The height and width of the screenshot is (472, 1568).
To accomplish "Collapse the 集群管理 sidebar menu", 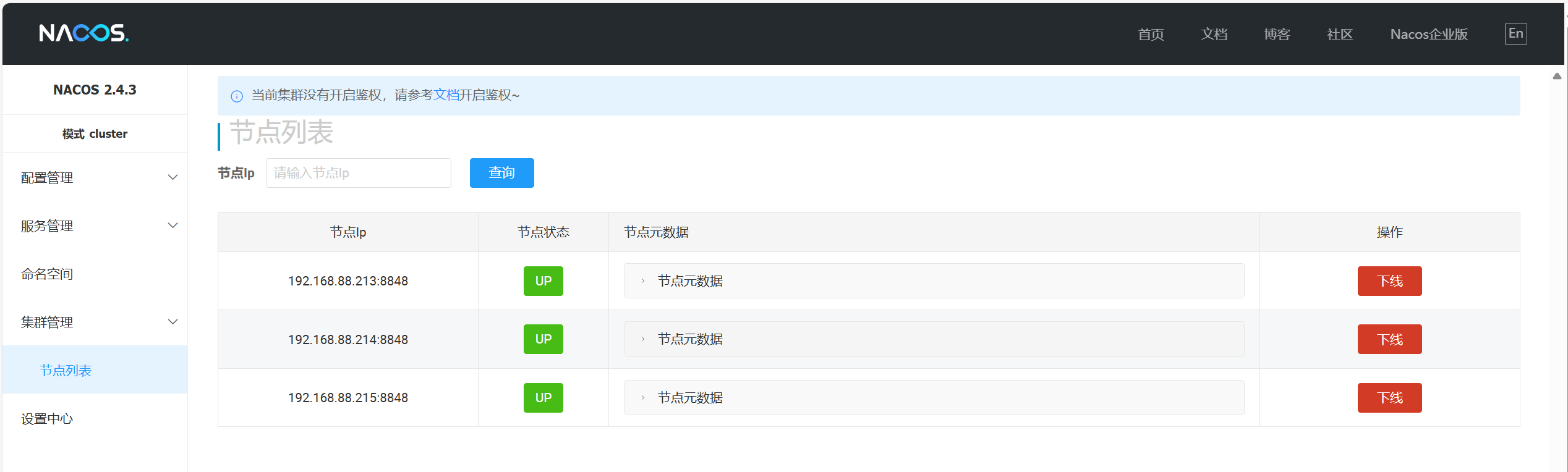I will coord(95,322).
